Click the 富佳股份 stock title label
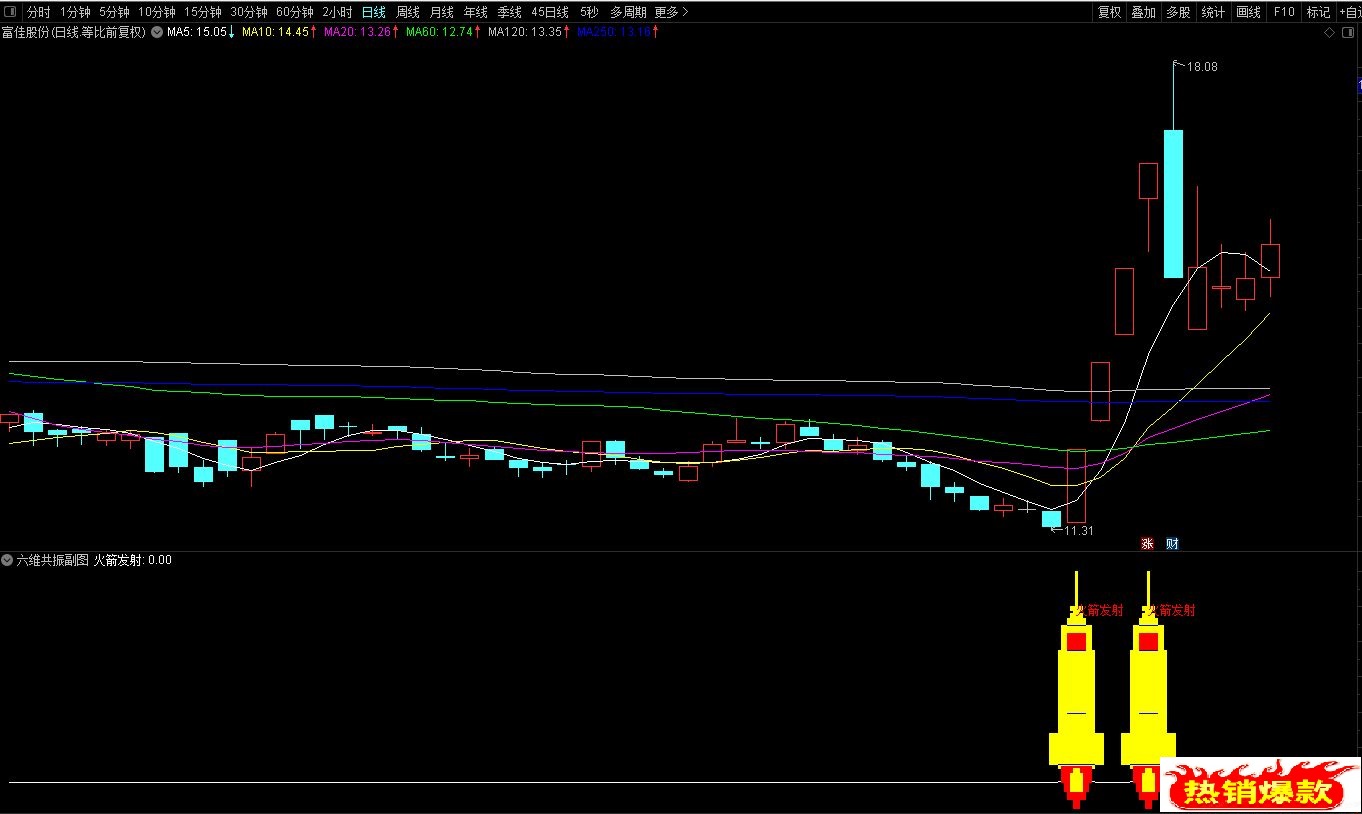 coord(75,32)
